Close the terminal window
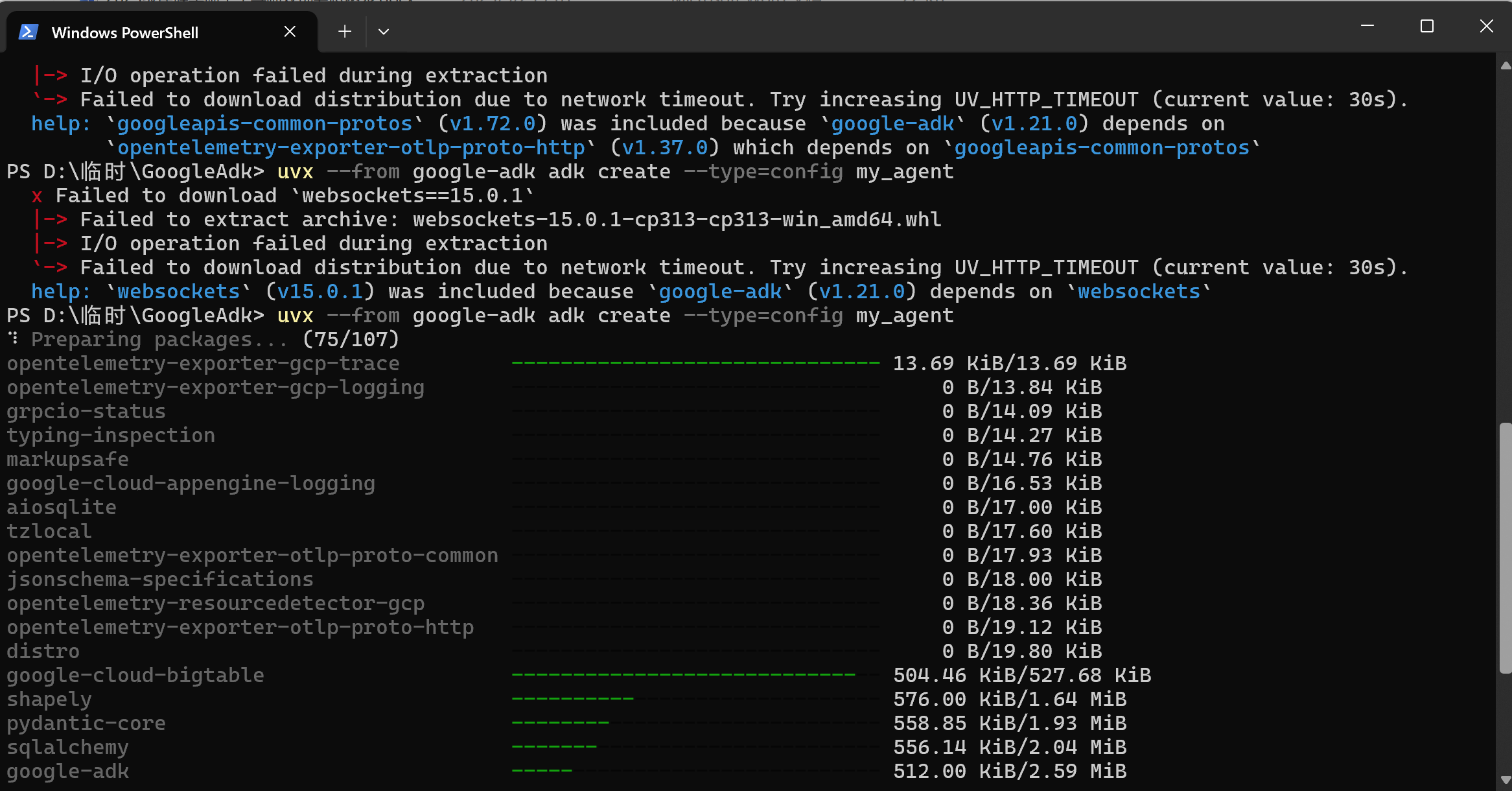 pos(1486,26)
